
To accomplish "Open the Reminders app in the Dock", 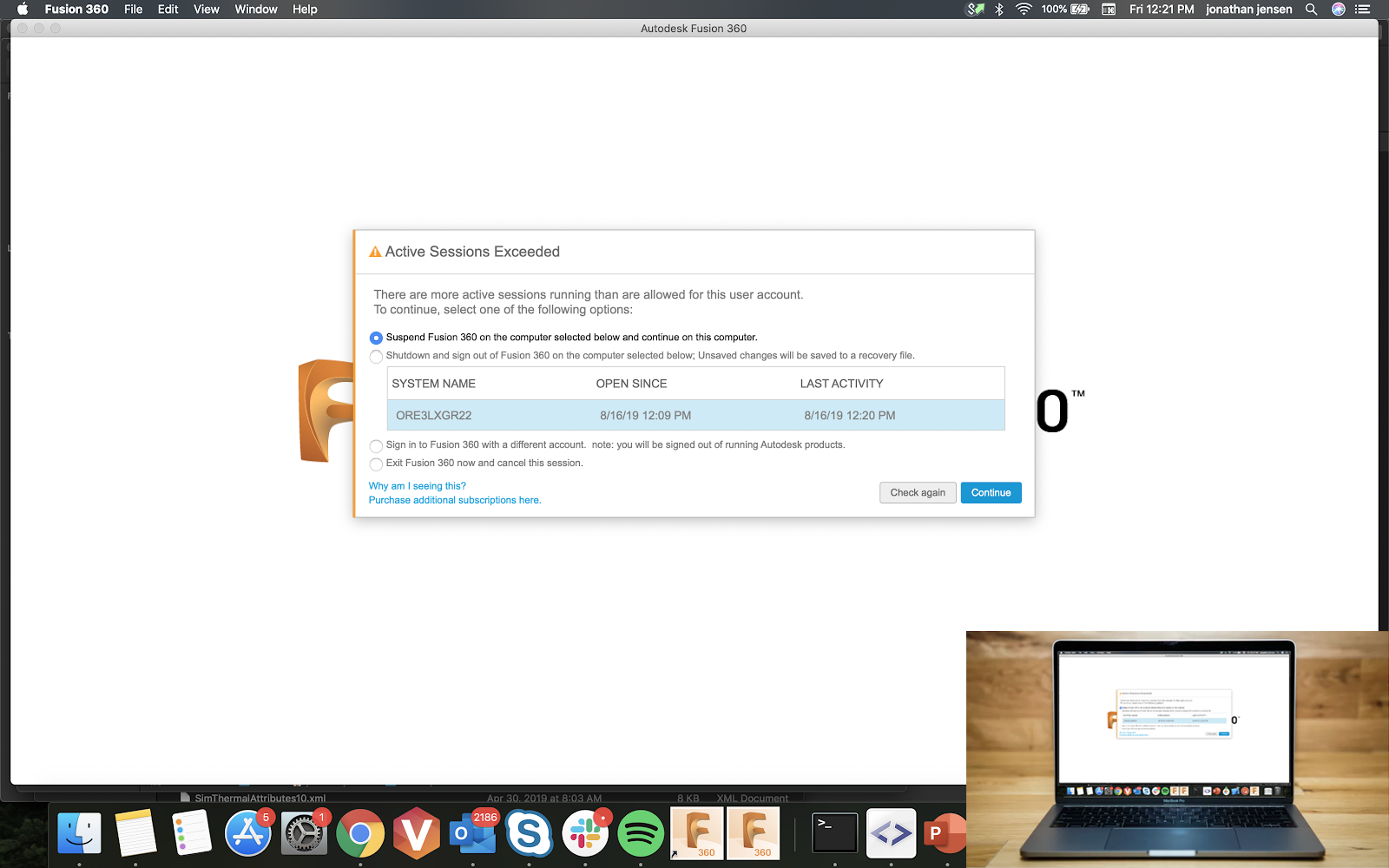I will [192, 833].
